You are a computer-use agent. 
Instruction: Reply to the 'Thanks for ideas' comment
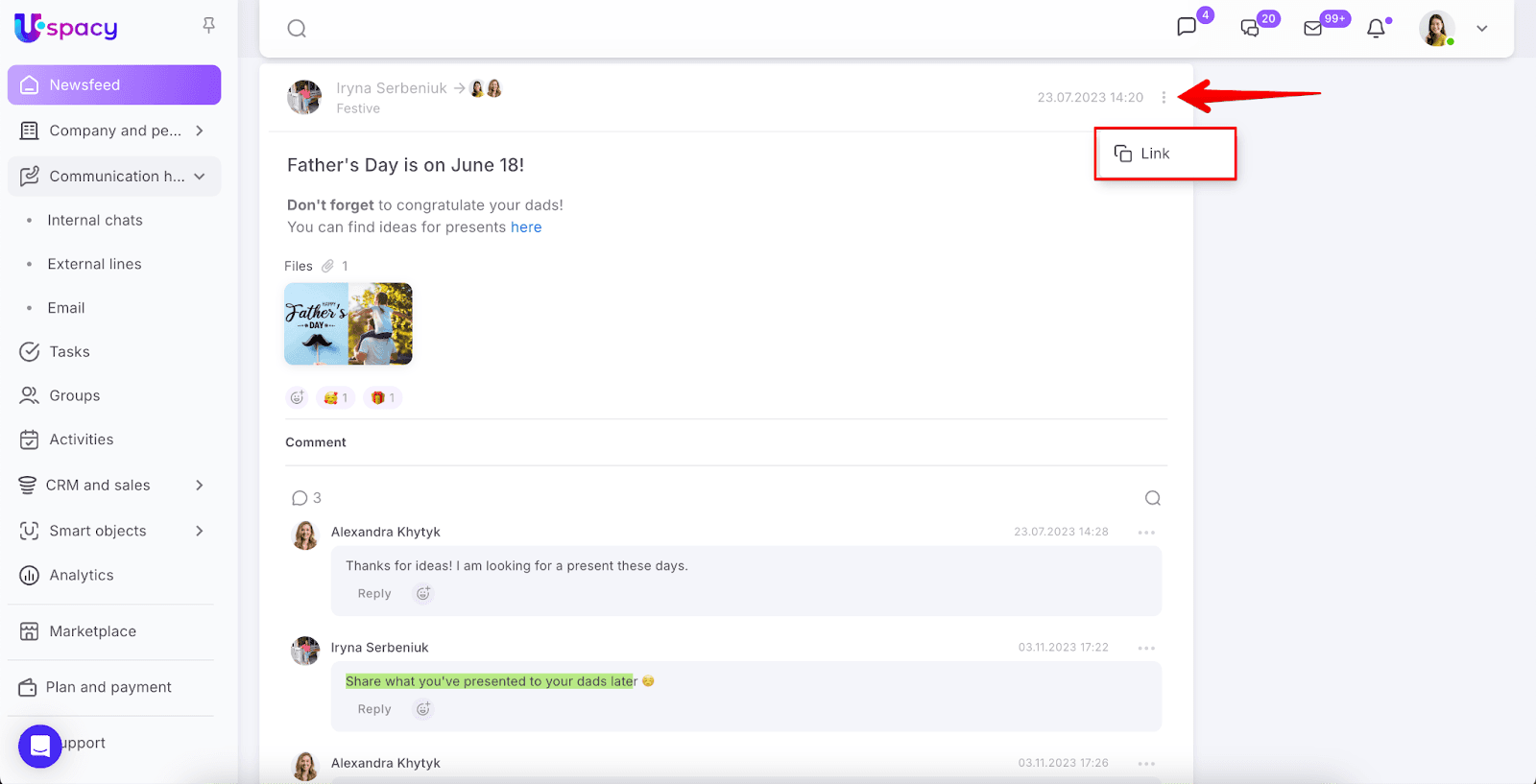pos(374,594)
